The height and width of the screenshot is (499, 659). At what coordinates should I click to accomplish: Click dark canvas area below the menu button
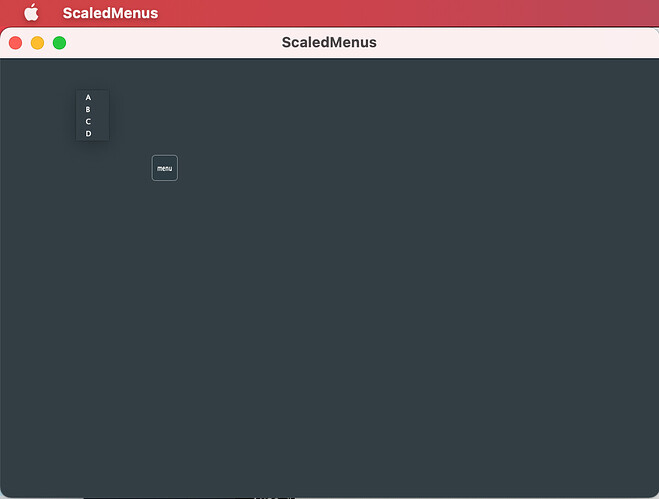[x=165, y=252]
